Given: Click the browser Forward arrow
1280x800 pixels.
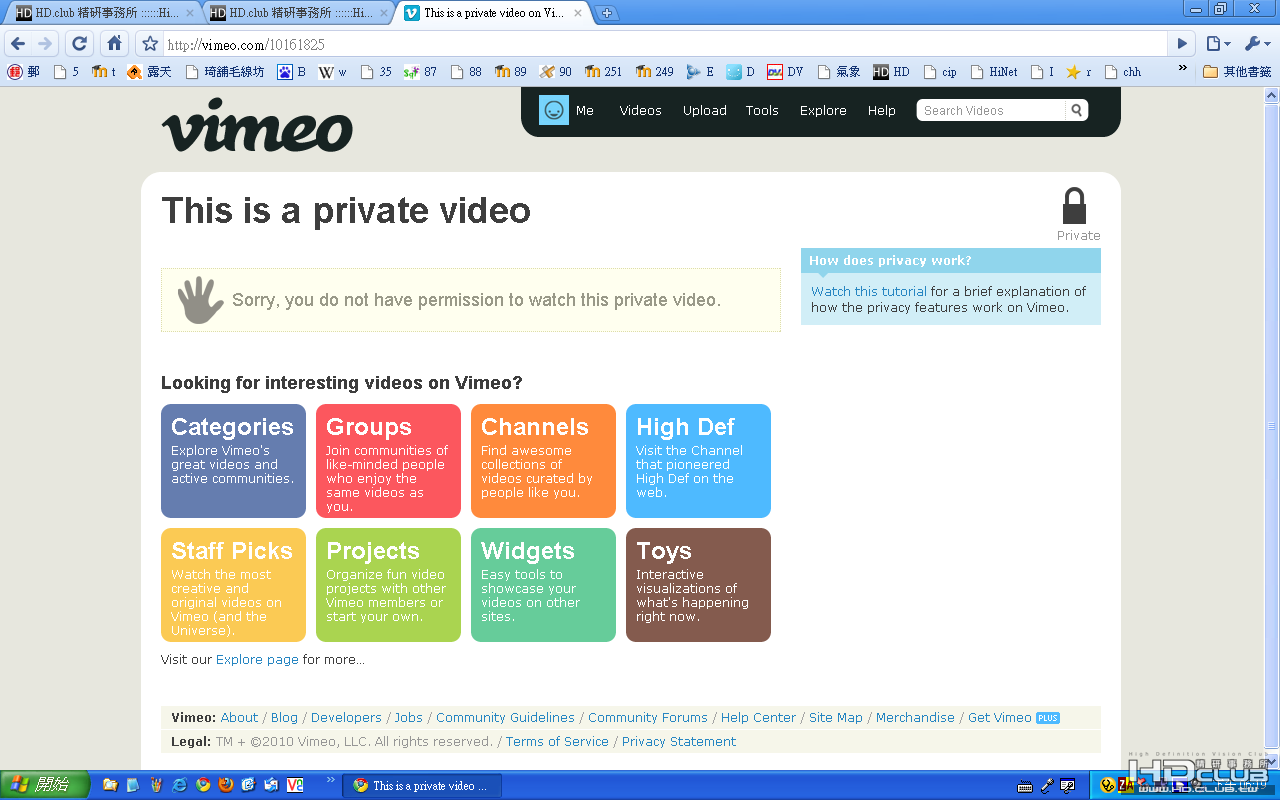Looking at the screenshot, I should 44,44.
